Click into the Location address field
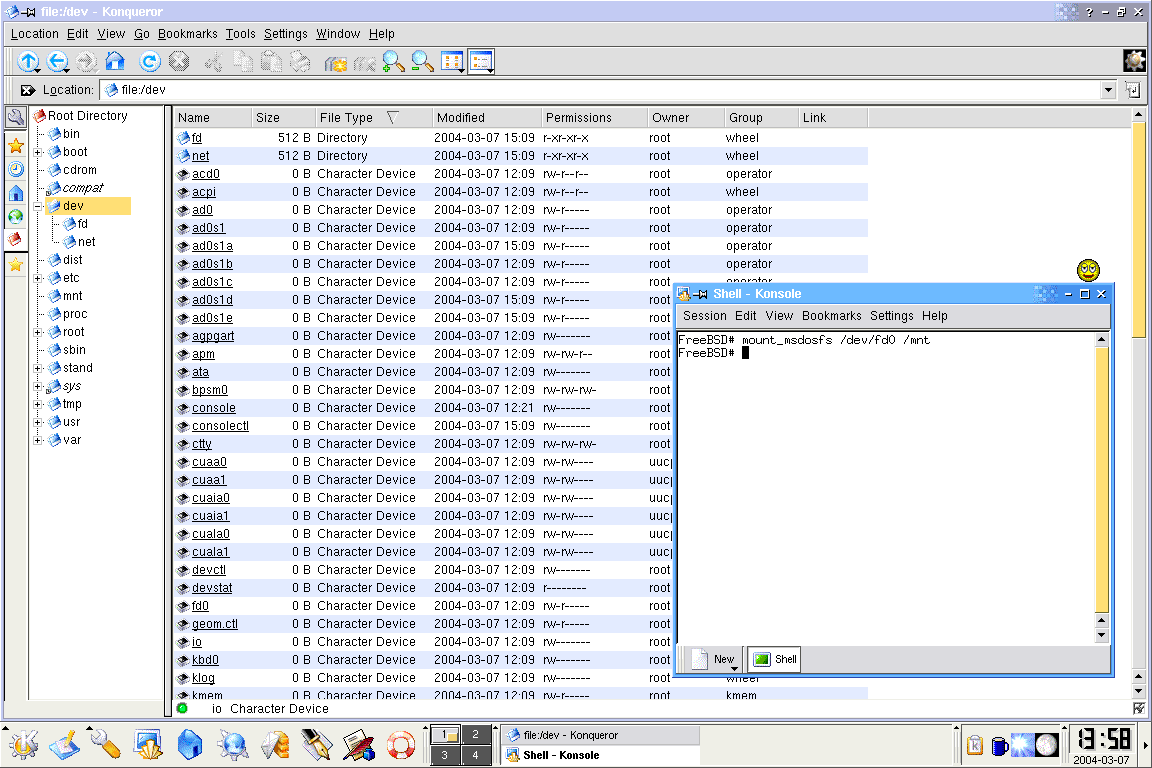The image size is (1152, 768). pyautogui.click(x=601, y=90)
